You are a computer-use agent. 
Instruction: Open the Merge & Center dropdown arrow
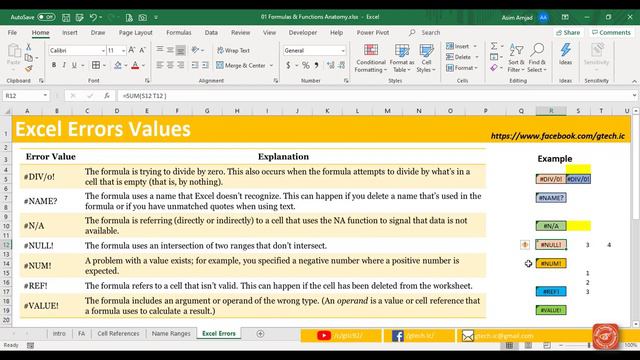click(x=271, y=65)
